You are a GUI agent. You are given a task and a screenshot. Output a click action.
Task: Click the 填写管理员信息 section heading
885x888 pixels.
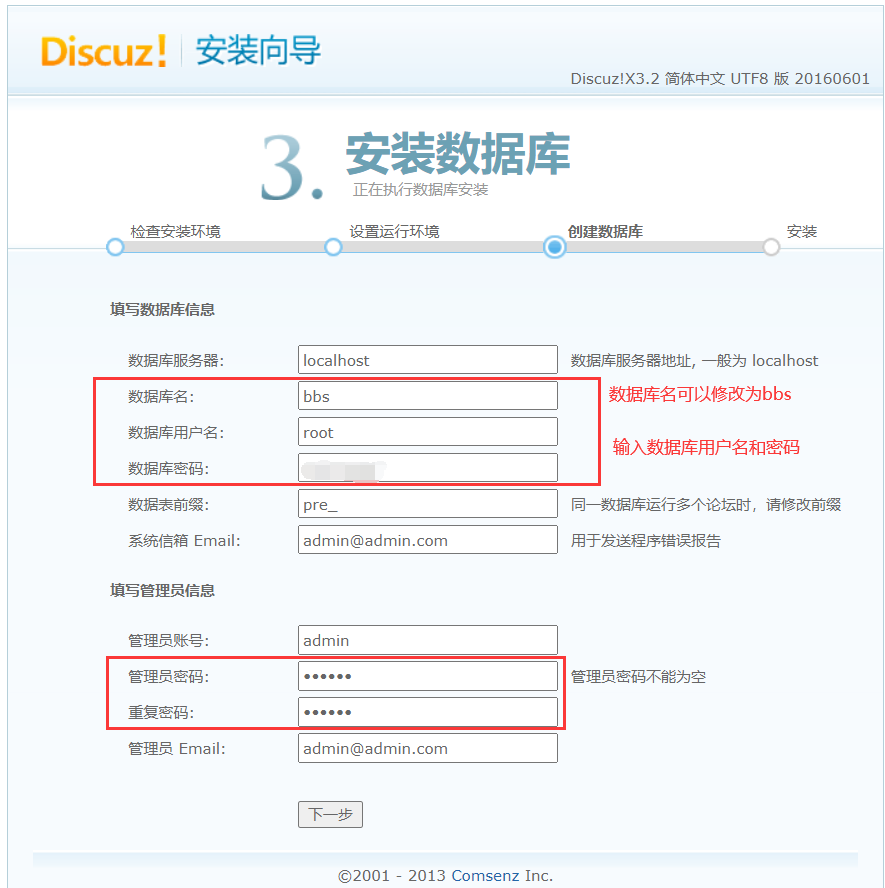163,591
